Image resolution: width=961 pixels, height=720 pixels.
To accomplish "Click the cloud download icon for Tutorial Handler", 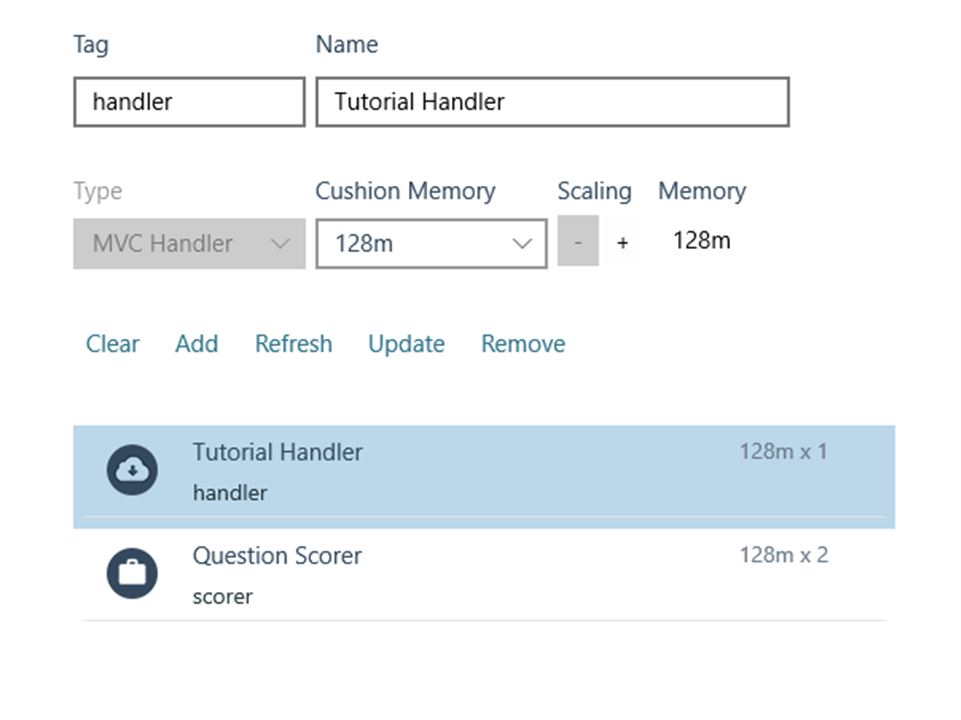I will [132, 470].
